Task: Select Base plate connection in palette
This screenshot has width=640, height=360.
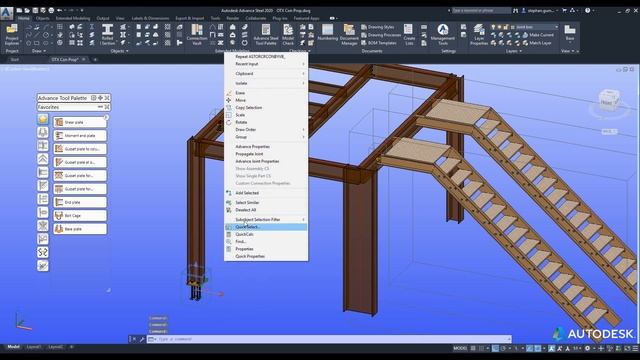Action: coord(80,229)
